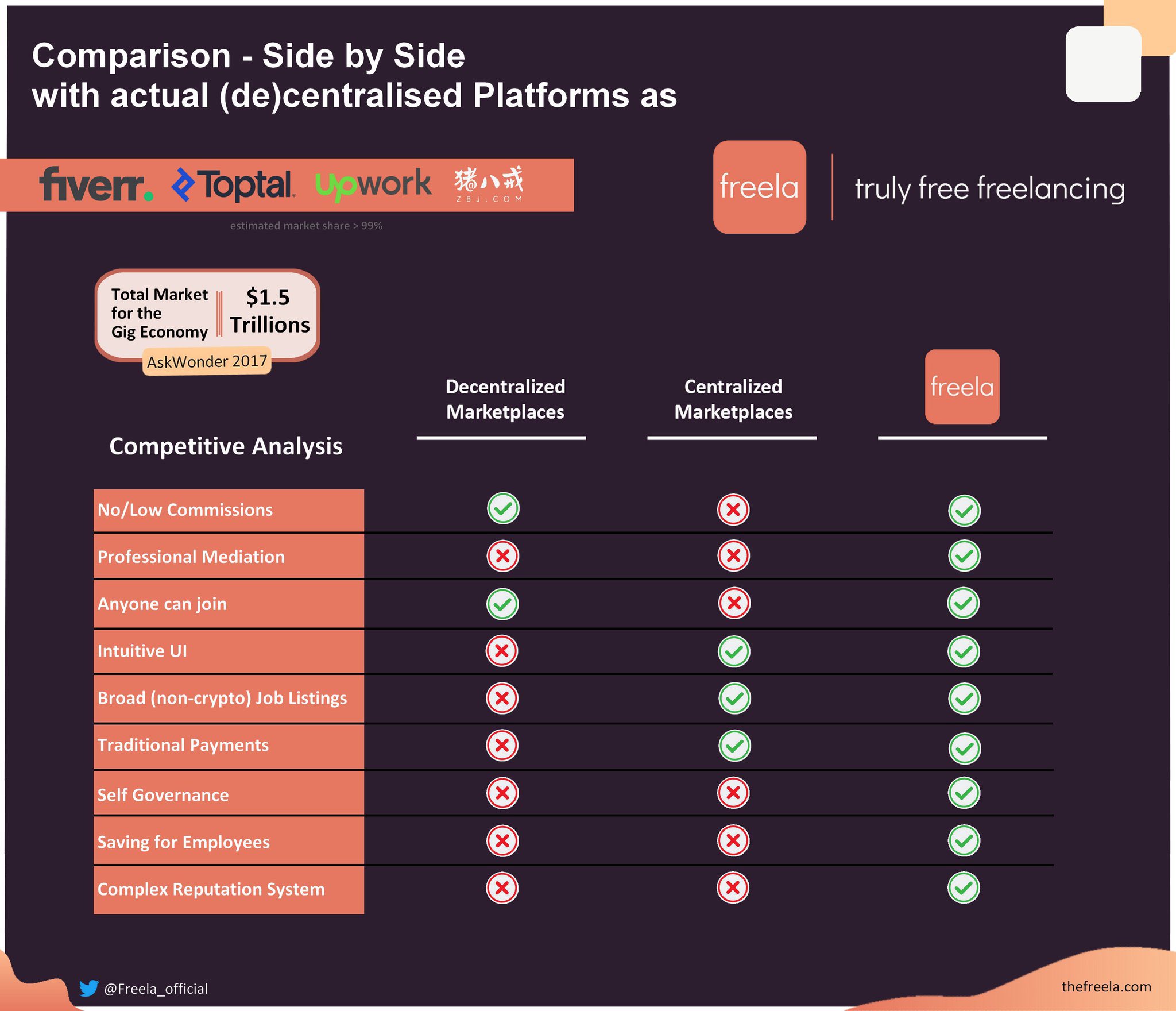Click Centralized red cross for Anyone can join
Screen dimensions: 1176x1011
[x=734, y=603]
